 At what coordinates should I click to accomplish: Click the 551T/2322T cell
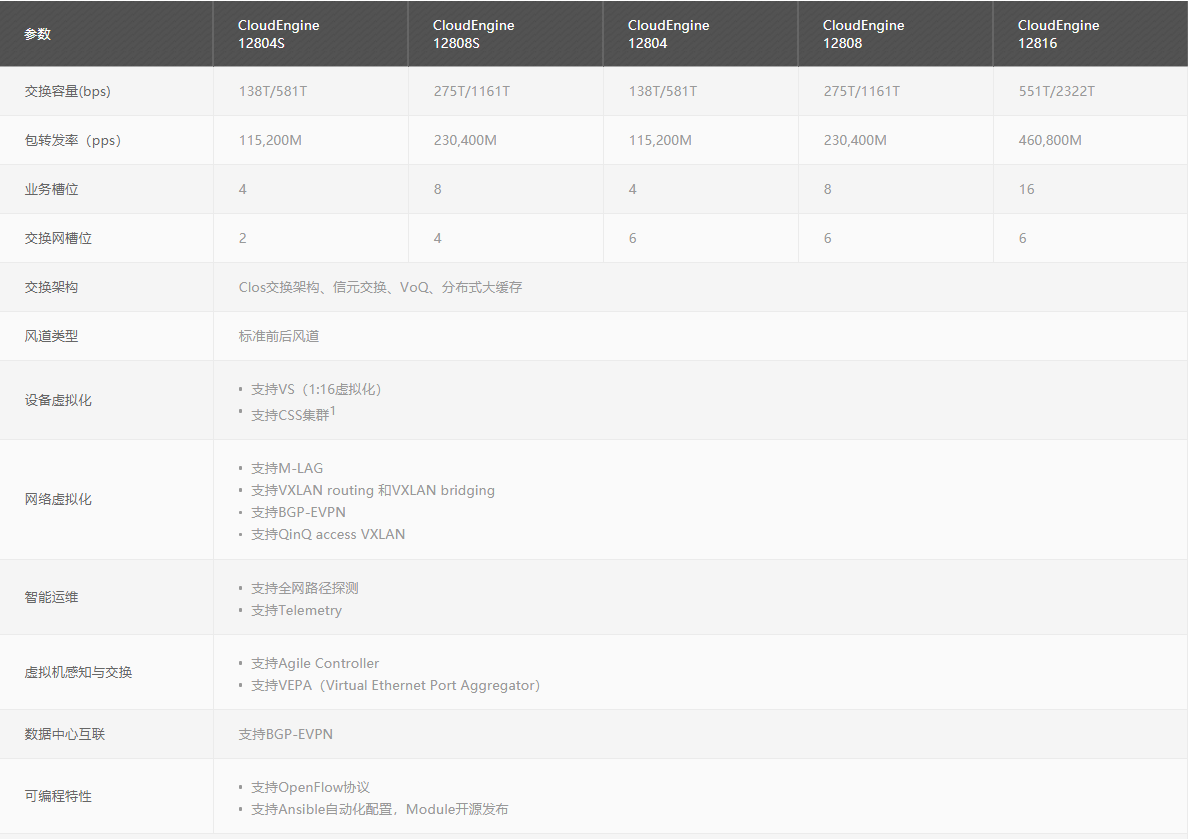tap(1056, 91)
